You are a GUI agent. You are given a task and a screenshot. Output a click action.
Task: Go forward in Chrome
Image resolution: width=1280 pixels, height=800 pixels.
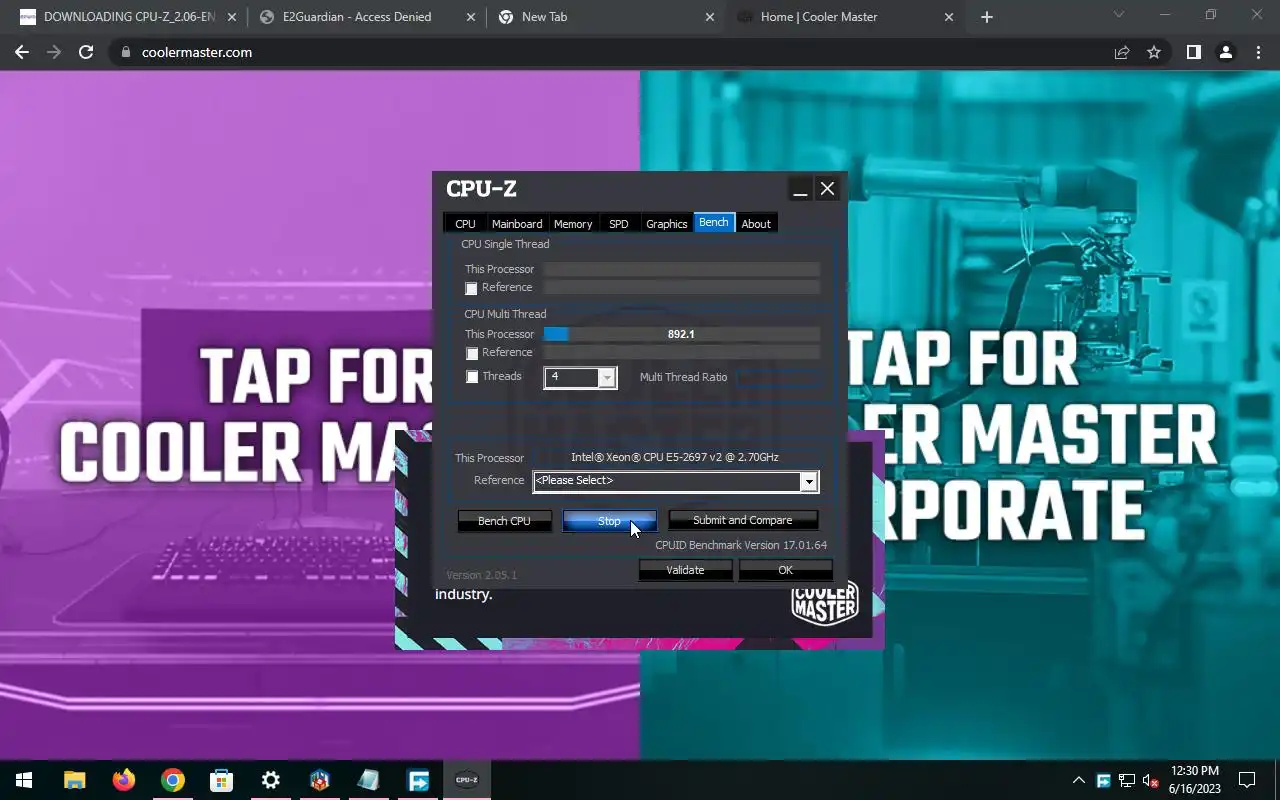(x=54, y=52)
